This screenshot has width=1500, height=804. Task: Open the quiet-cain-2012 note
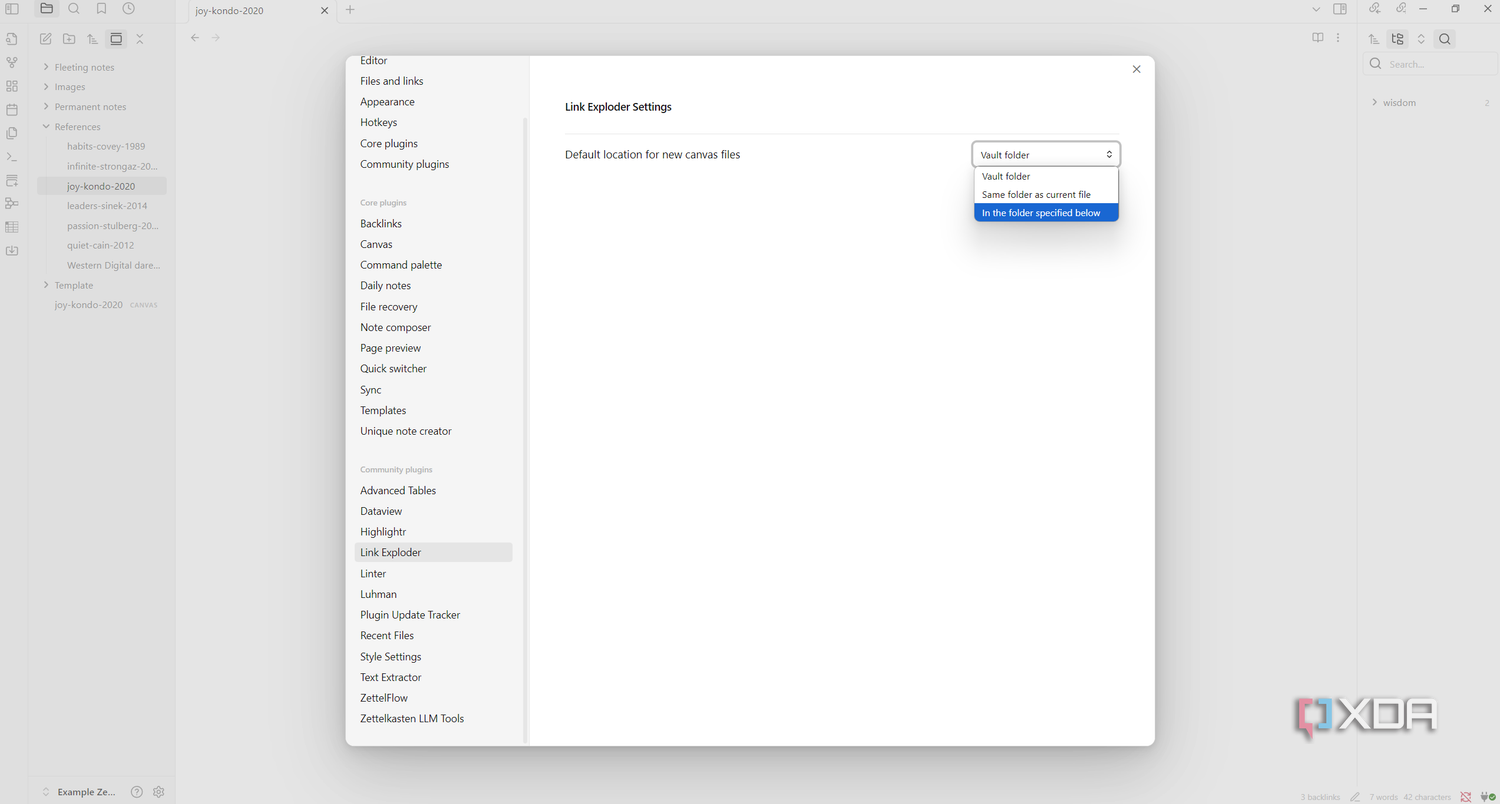[100, 245]
